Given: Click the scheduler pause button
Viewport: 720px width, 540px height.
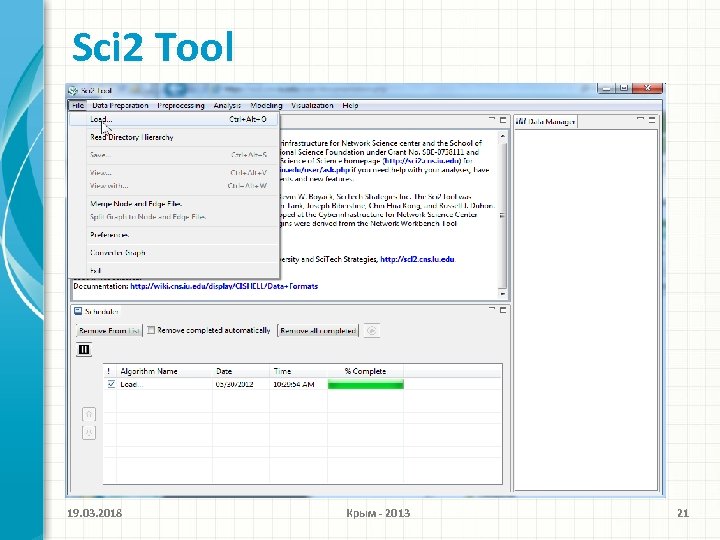Looking at the screenshot, I should 84,350.
